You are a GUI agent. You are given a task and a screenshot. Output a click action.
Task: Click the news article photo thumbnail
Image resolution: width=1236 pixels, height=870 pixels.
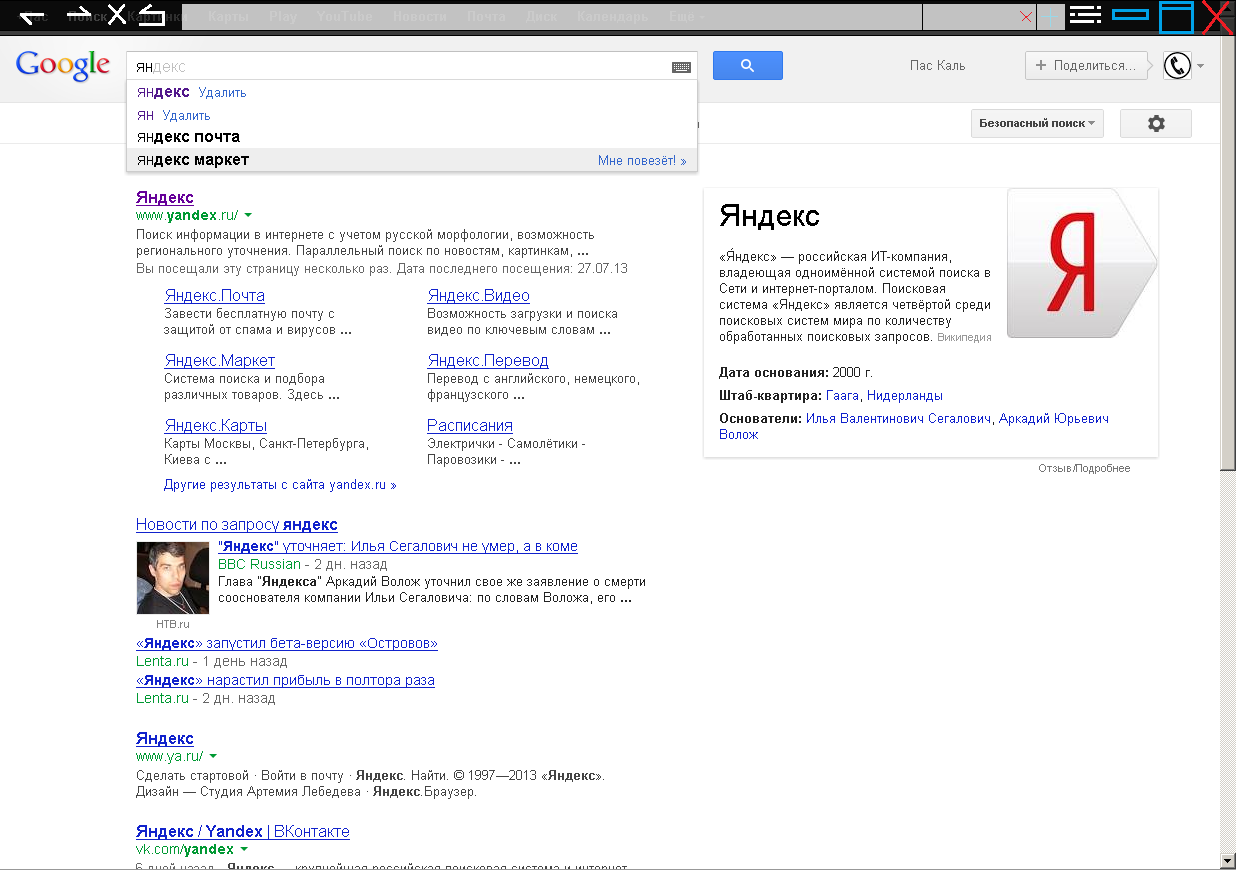pyautogui.click(x=173, y=577)
